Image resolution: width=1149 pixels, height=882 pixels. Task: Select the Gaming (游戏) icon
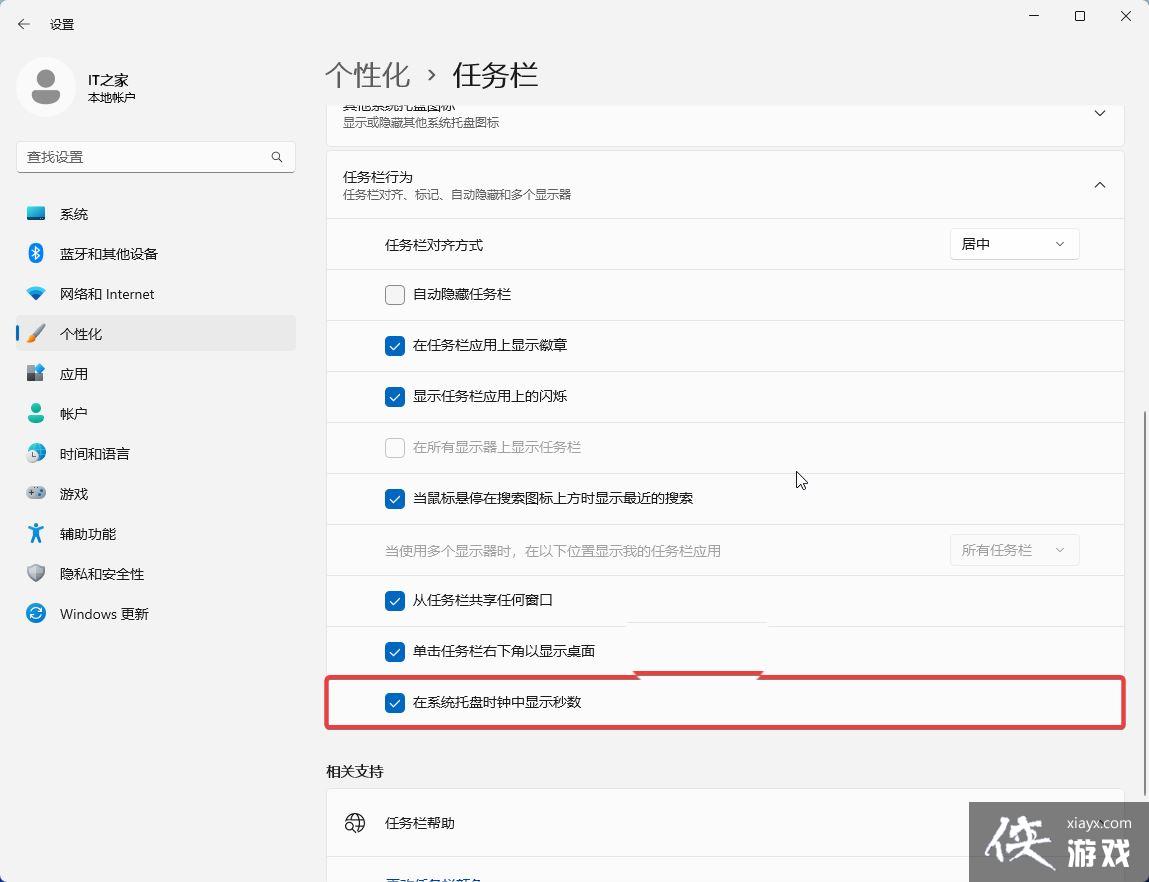36,493
